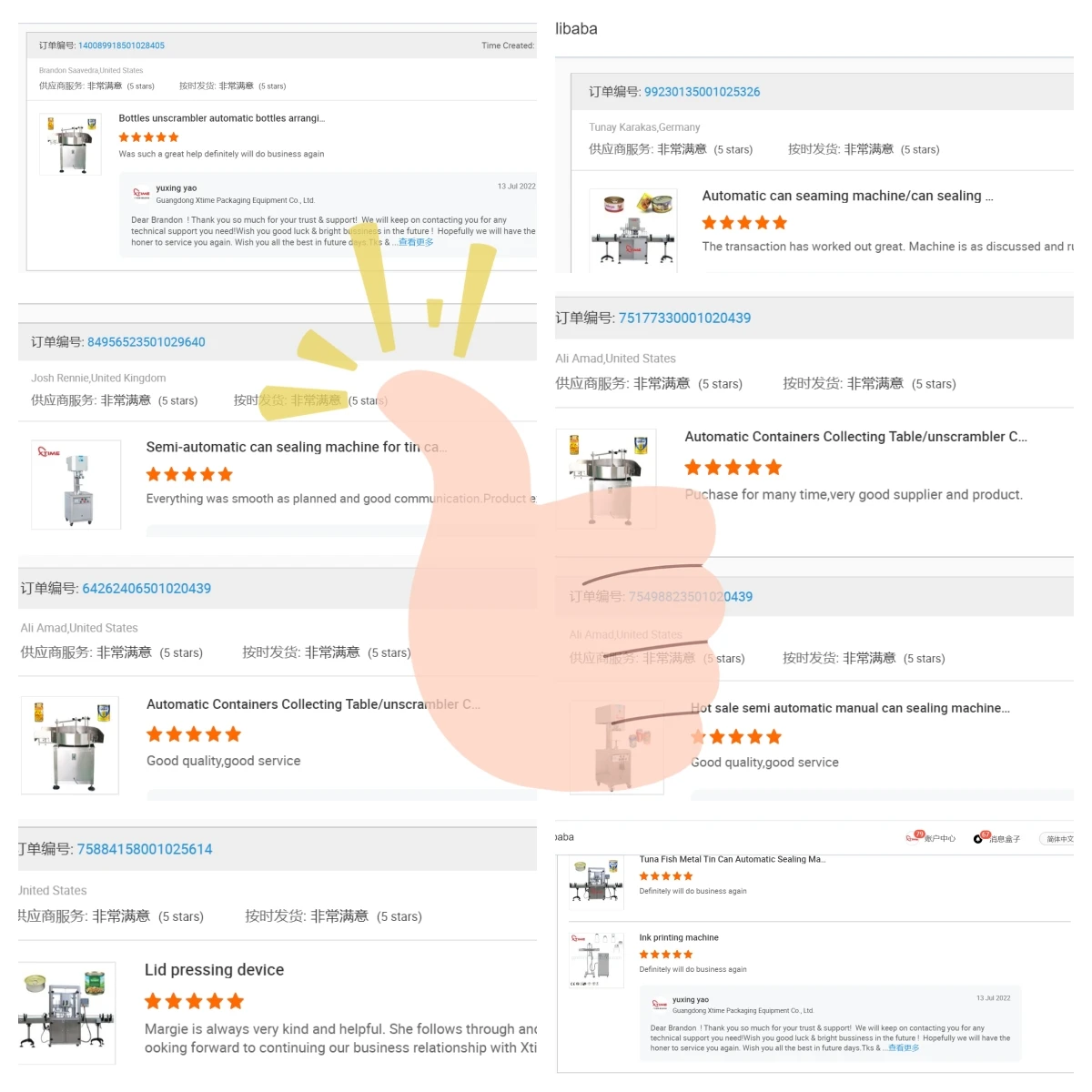The image size is (1092, 1092).
Task: Click the star rating below Bottles unscrambler title
Action: coord(148,137)
